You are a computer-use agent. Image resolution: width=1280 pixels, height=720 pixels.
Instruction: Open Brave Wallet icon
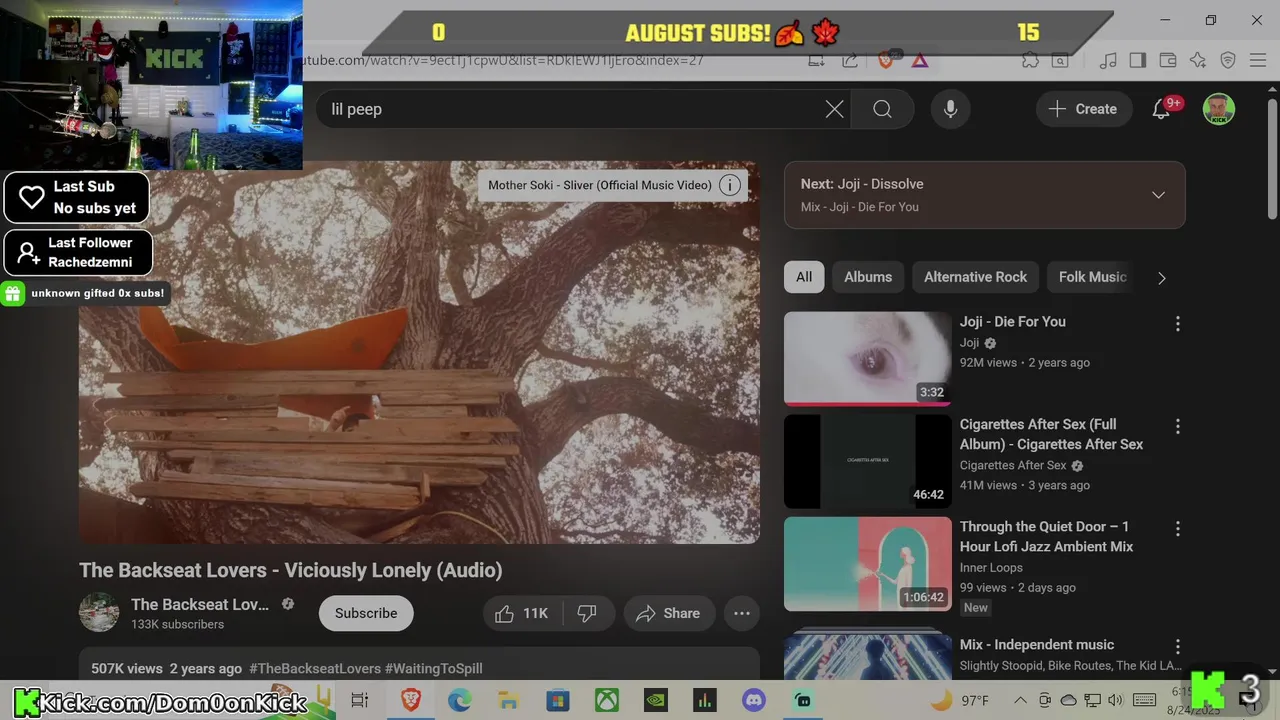1168,60
